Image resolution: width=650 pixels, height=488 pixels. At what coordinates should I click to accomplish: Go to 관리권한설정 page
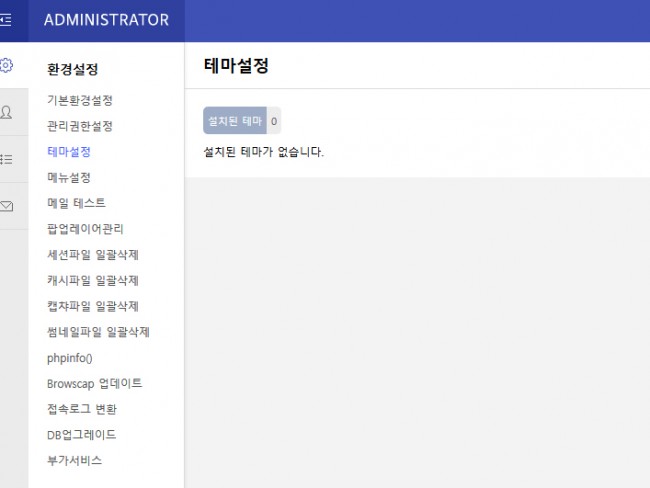point(80,126)
